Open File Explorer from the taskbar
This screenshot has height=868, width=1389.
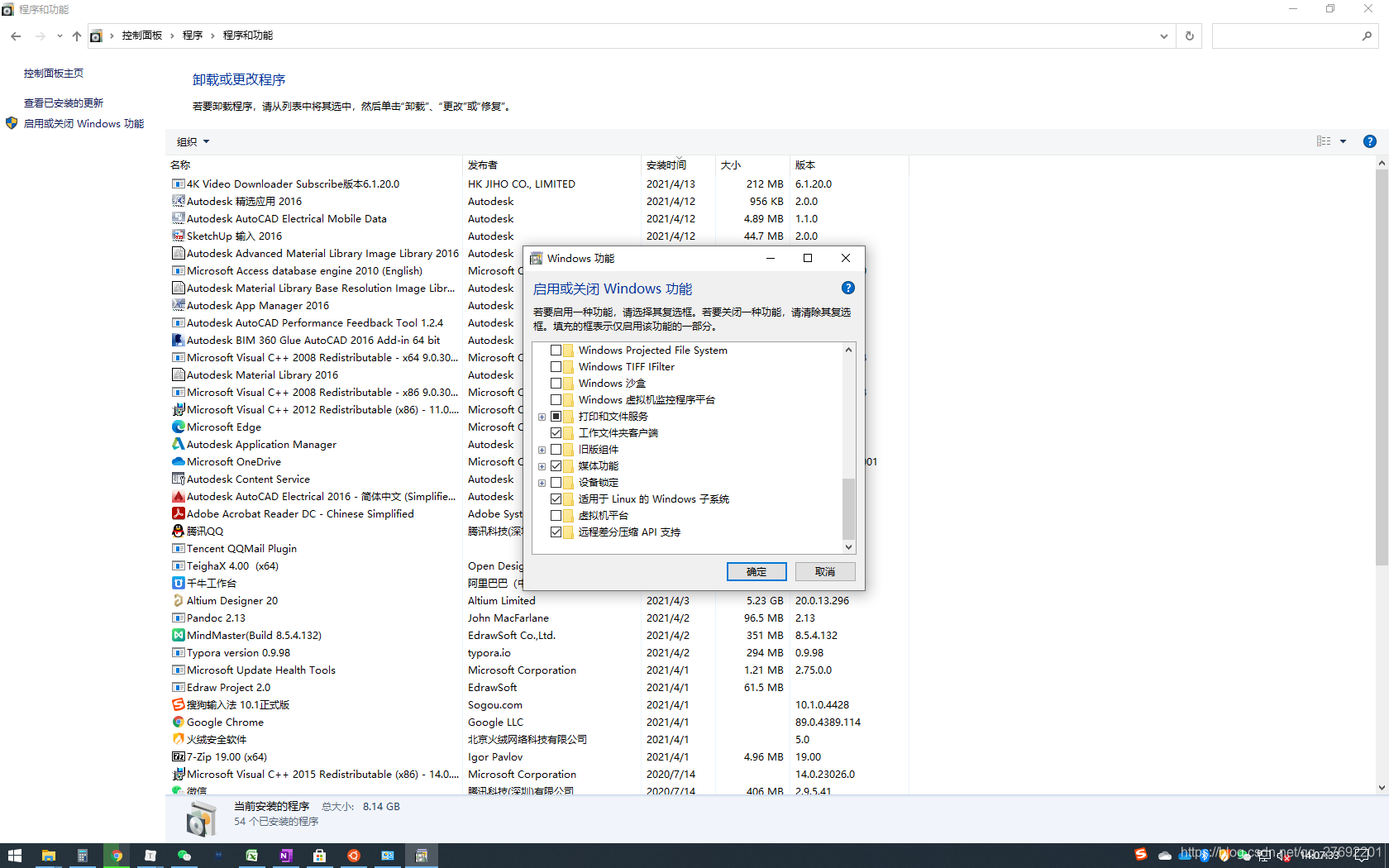(x=48, y=856)
